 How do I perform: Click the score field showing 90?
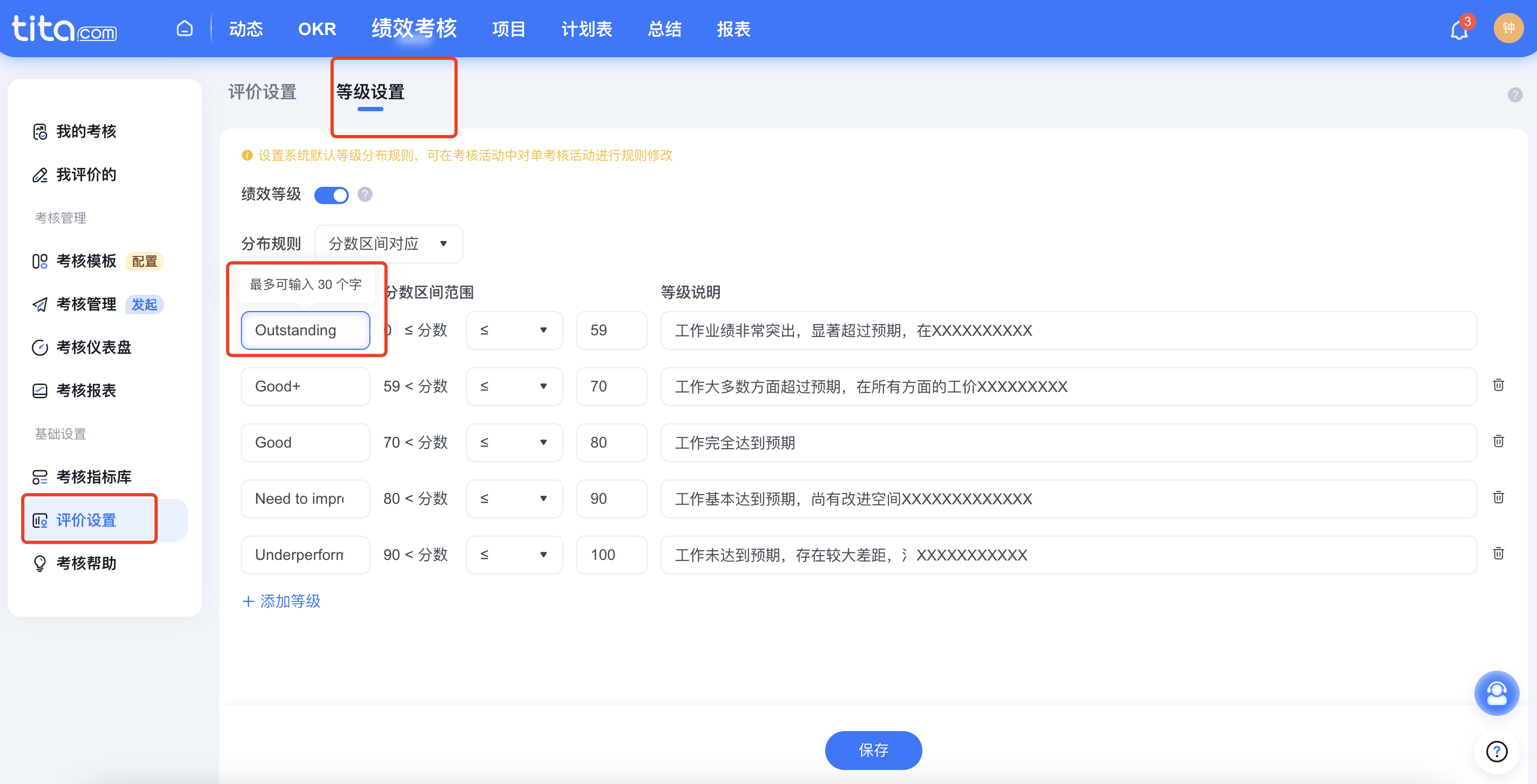(611, 498)
